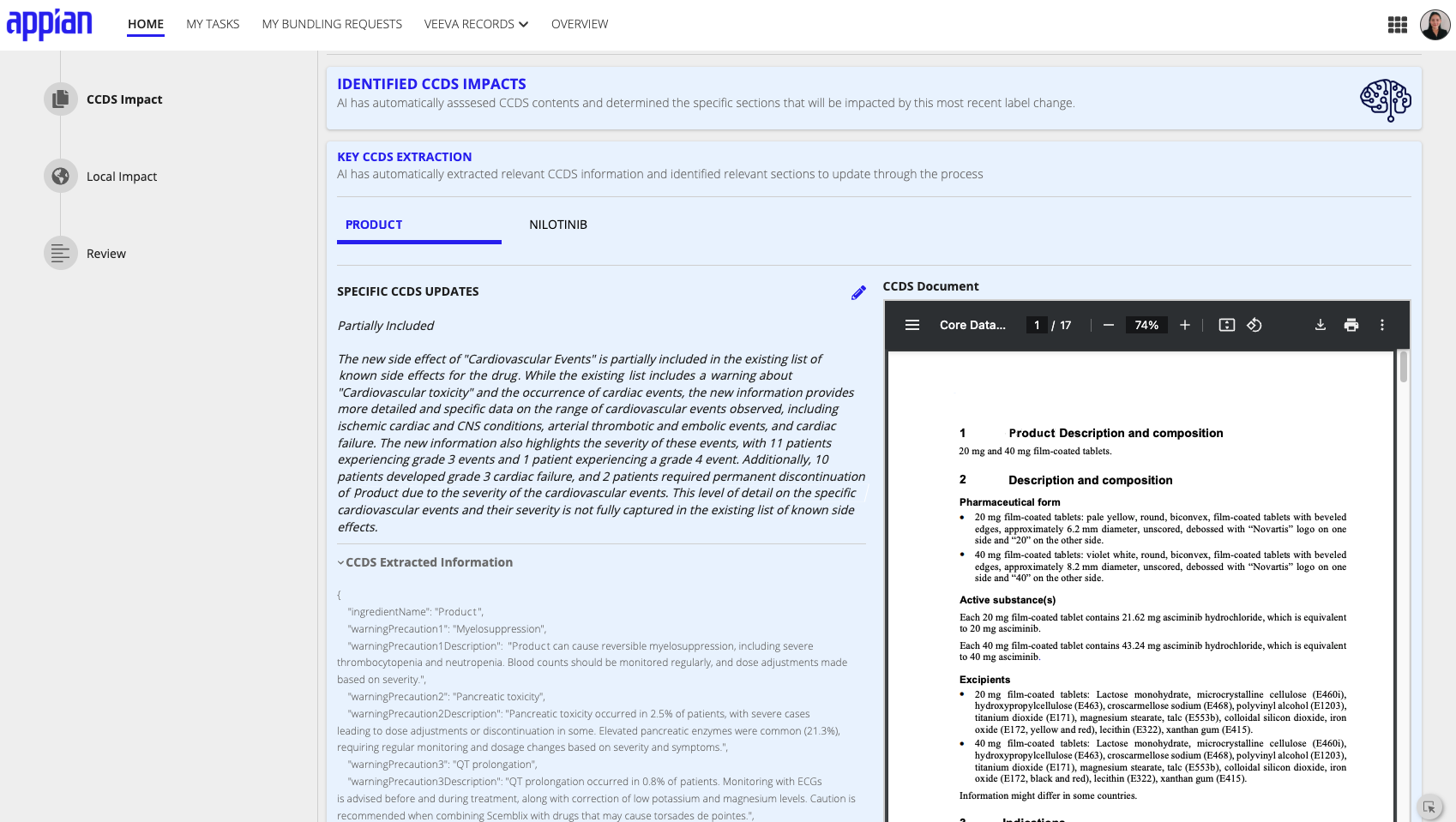Go to MY TASKS page

tap(213, 24)
